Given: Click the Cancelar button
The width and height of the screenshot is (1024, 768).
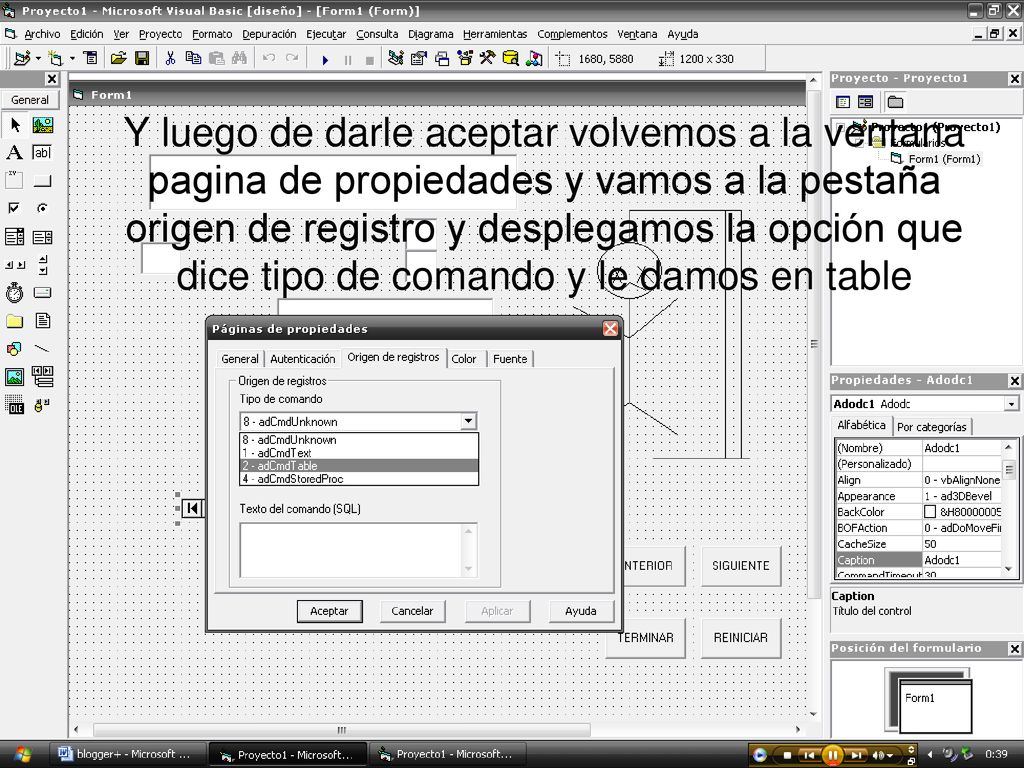Looking at the screenshot, I should tap(412, 611).
